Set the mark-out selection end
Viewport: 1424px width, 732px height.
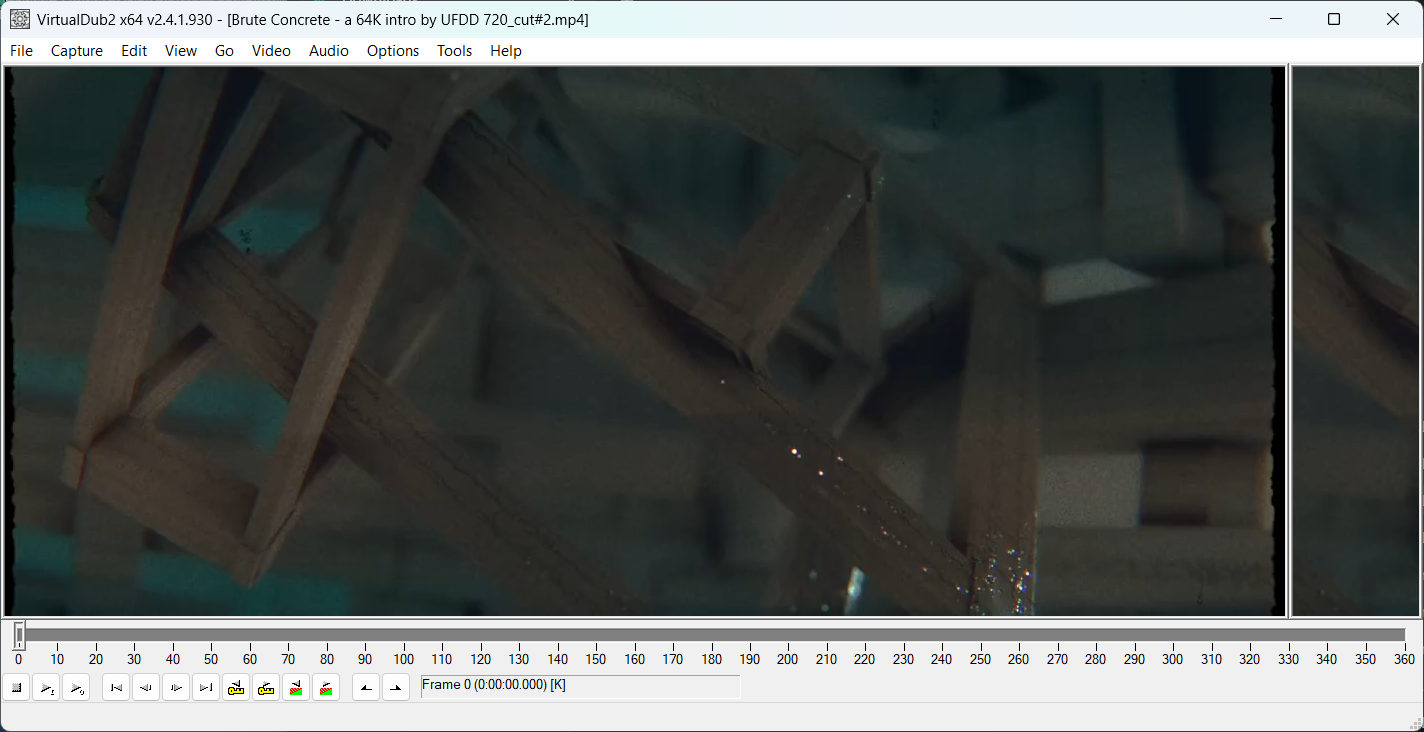[396, 687]
